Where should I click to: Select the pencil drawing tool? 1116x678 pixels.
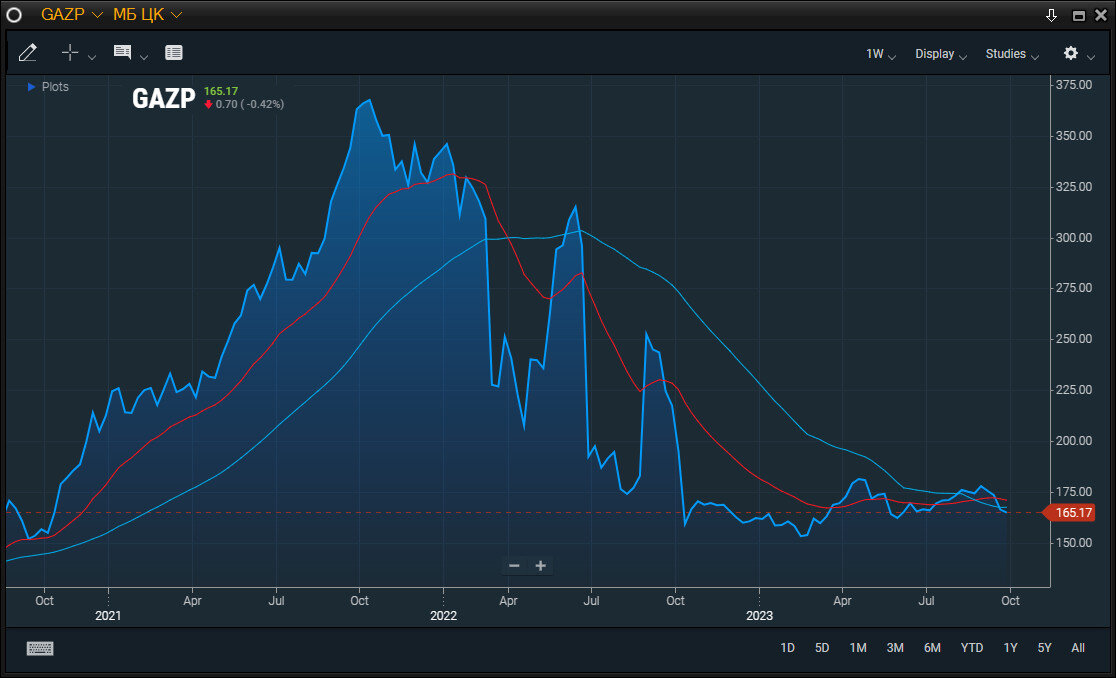tap(28, 53)
